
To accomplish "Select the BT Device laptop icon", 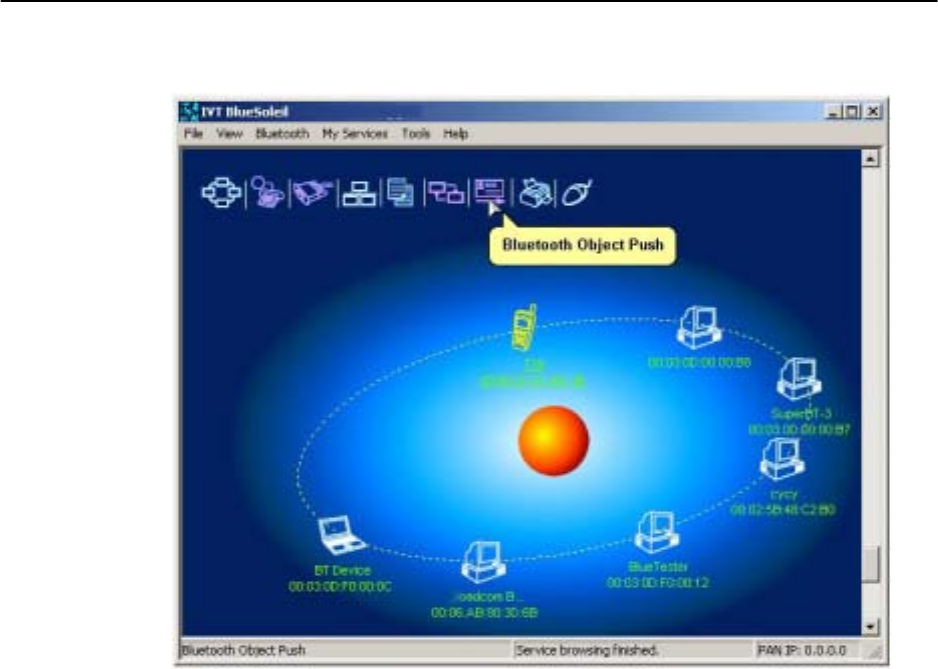I will click(x=340, y=536).
